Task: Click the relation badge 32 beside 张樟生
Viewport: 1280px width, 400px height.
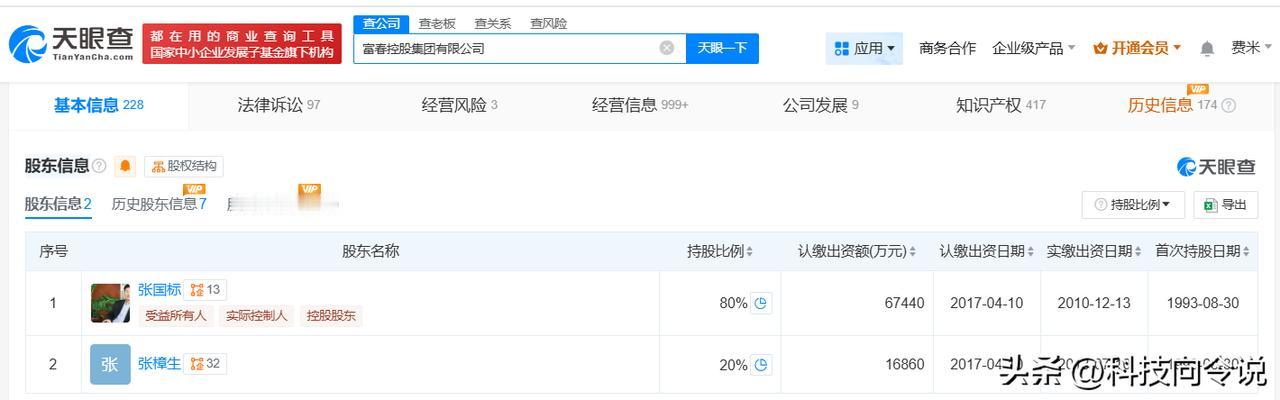Action: click(205, 363)
